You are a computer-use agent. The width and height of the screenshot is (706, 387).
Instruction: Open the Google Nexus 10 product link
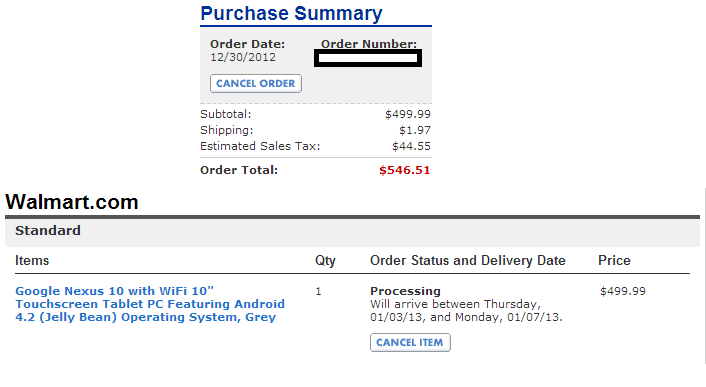pos(150,304)
